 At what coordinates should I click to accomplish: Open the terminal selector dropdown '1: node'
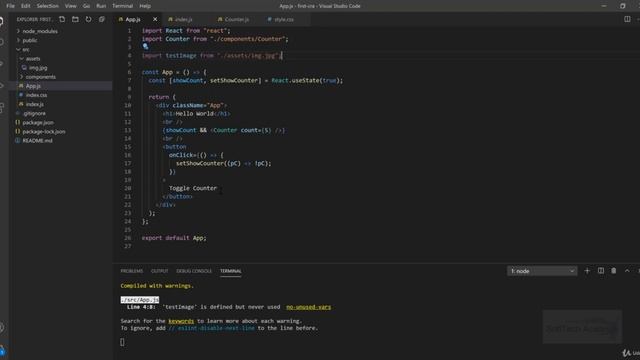(542, 271)
